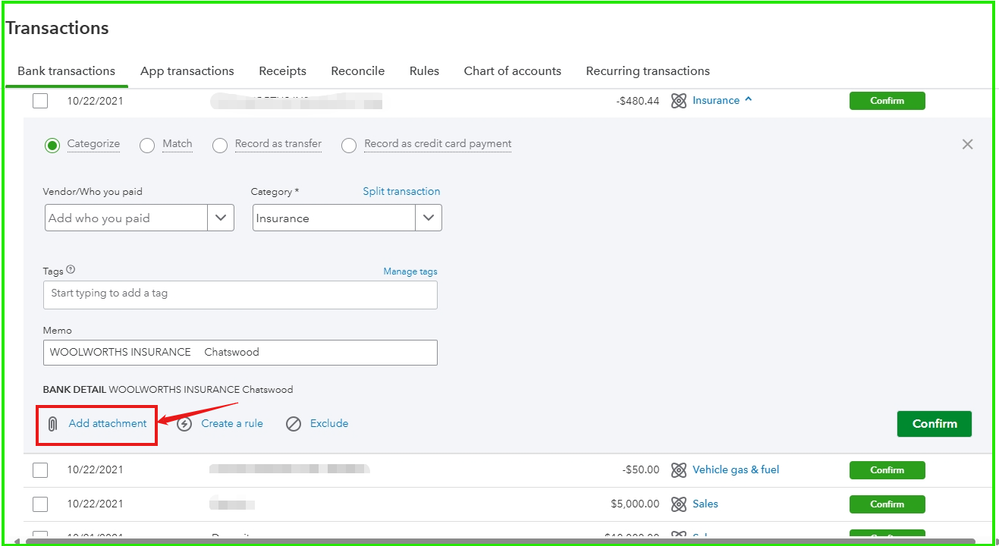
Task: Click the Memo text field
Action: [240, 352]
